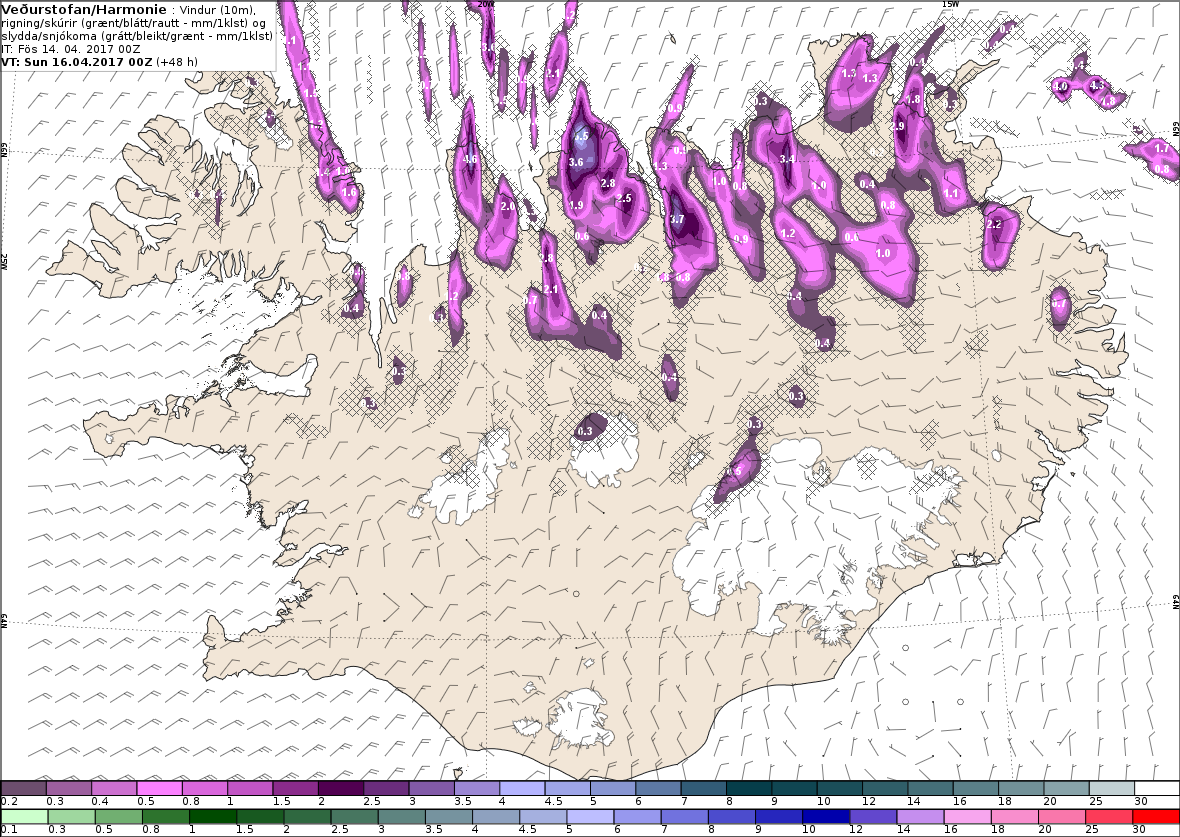
Task: Click the '3.4' precipitation label on the map
Action: pyautogui.click(x=787, y=160)
